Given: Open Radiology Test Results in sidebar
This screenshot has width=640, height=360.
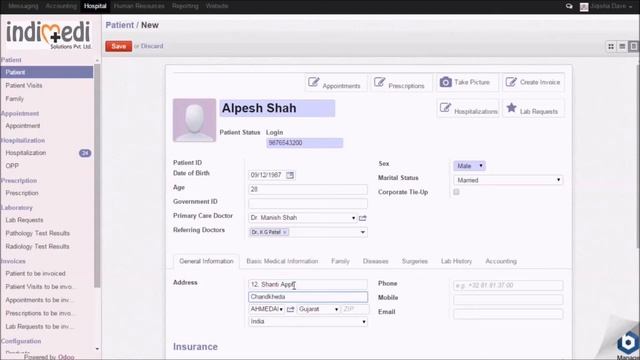Looking at the screenshot, I should pos(37,247).
